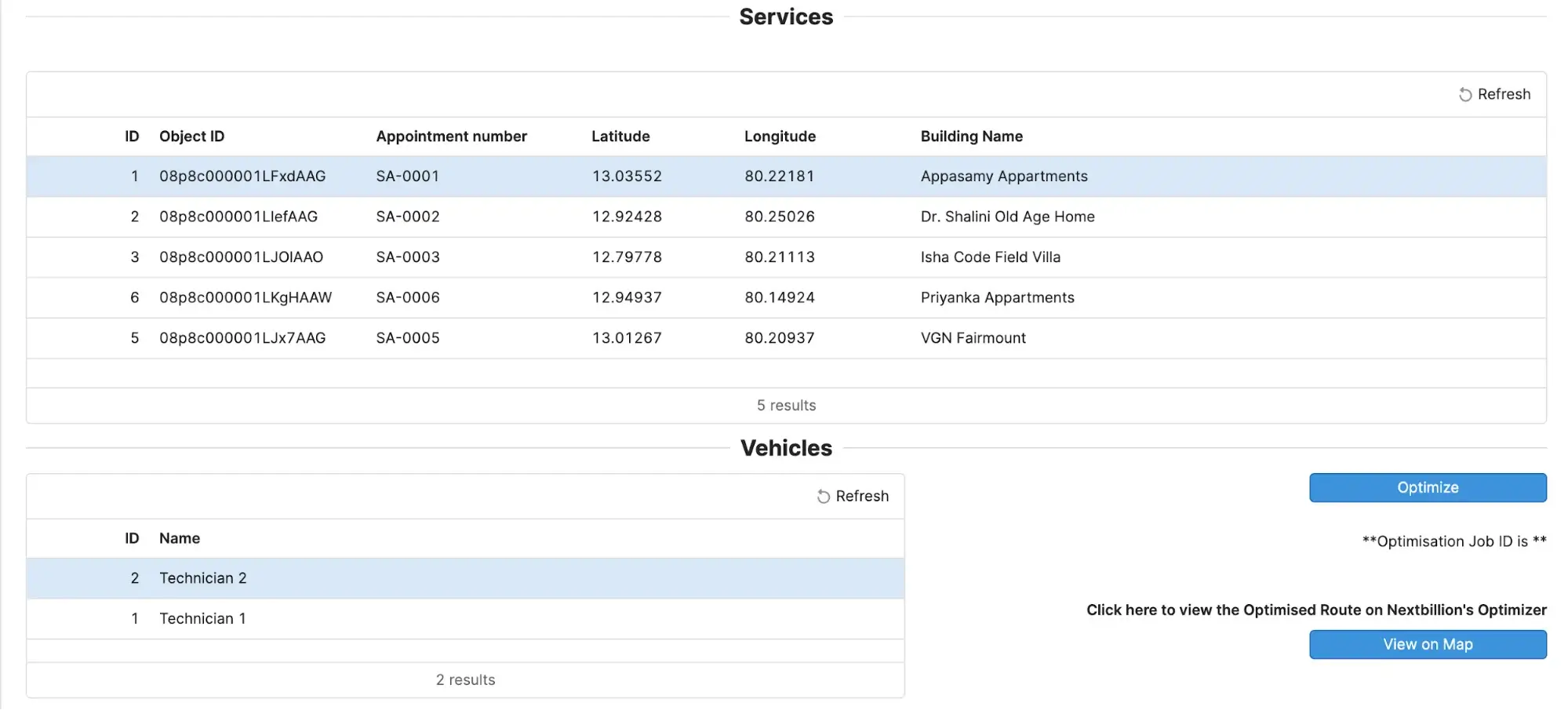Click the Vehicles table Refresh icon
Viewport: 1568px width, 710px height.
[823, 497]
